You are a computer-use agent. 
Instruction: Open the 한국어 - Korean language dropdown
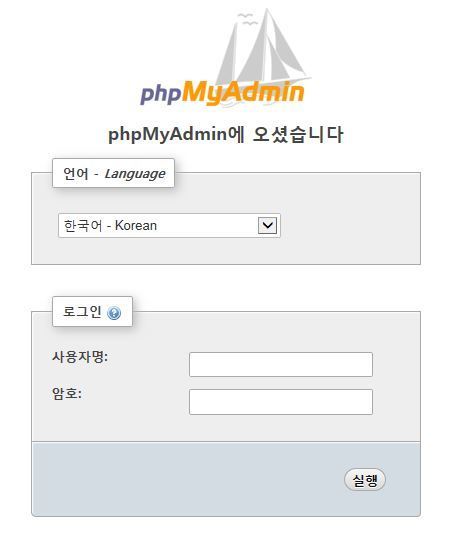(x=169, y=226)
